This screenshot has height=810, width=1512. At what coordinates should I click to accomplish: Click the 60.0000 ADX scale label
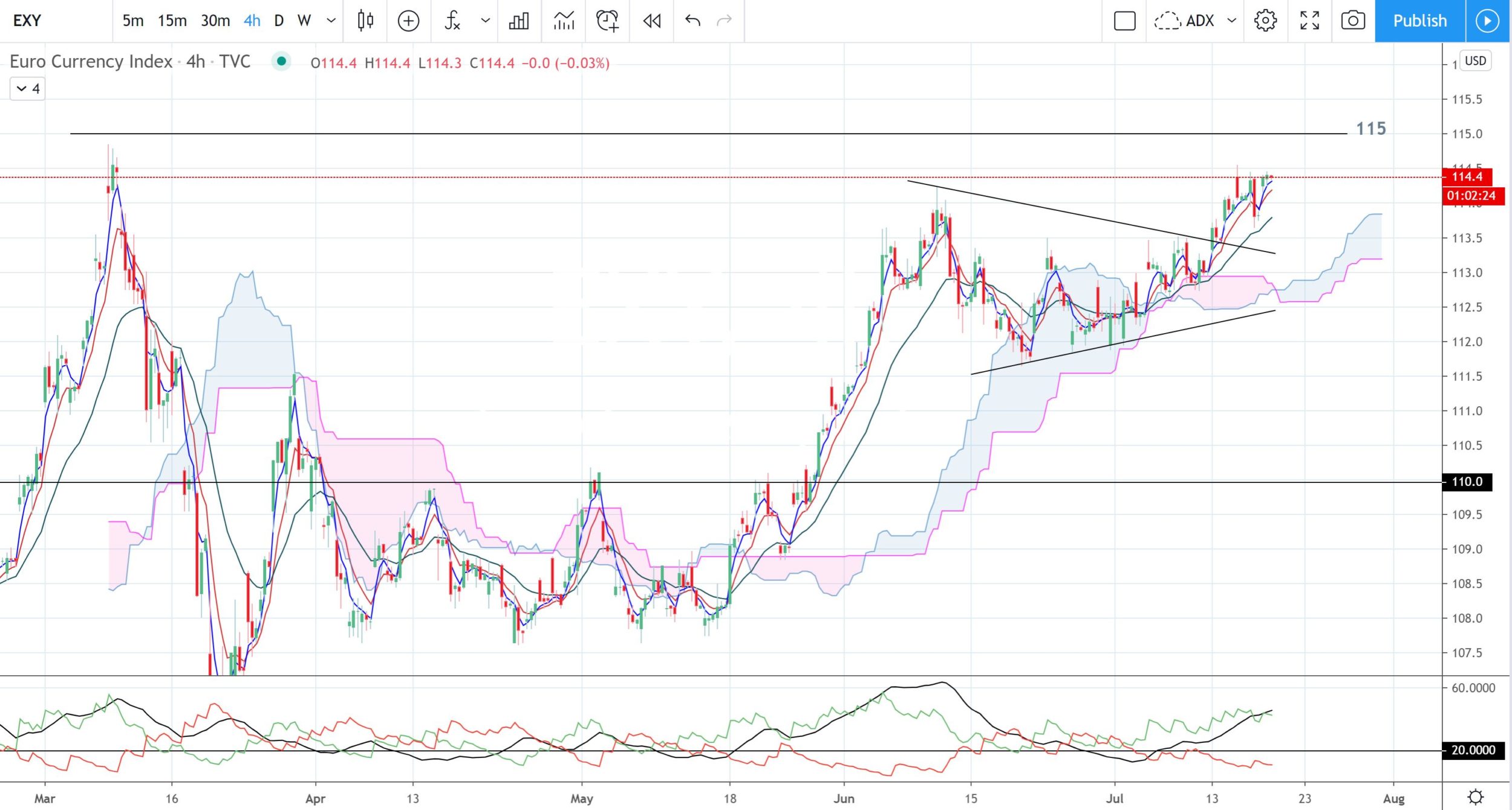pos(1473,688)
